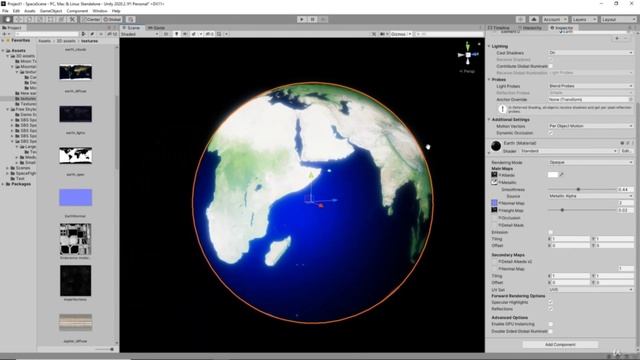
Task: Click the Add Component button
Action: 560,344
